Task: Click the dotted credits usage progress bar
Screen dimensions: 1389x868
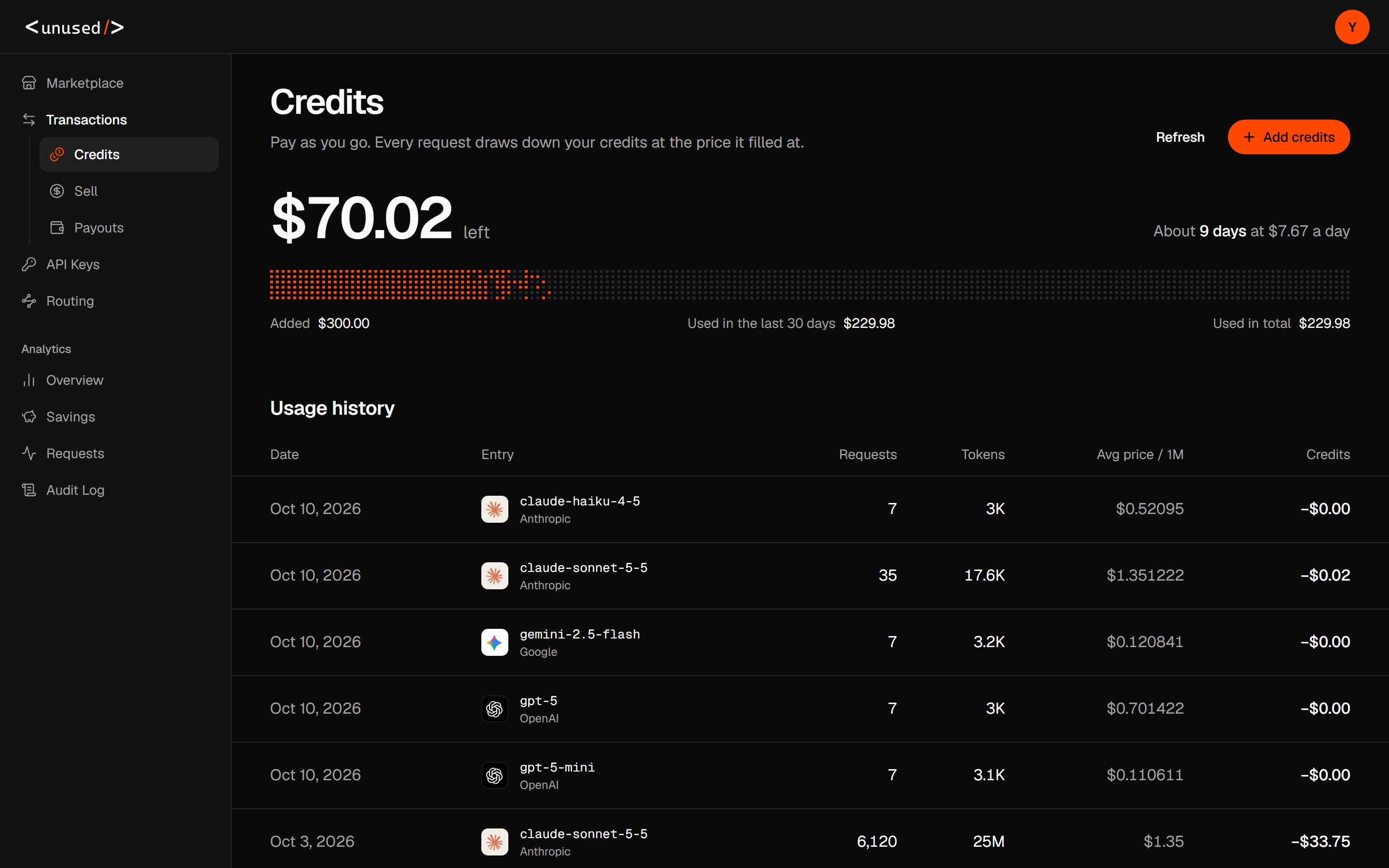Action: coord(810,285)
